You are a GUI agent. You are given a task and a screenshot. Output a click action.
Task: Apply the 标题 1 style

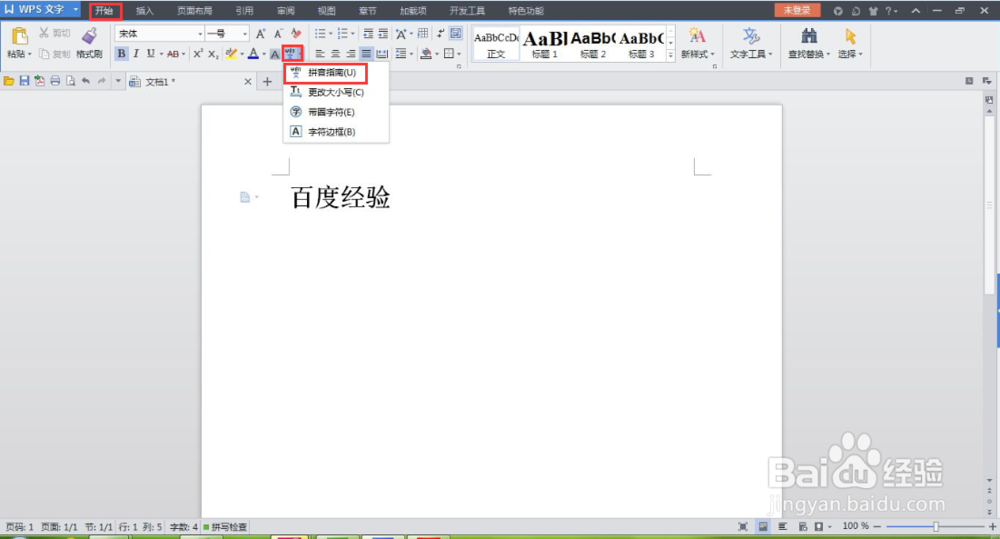[545, 43]
